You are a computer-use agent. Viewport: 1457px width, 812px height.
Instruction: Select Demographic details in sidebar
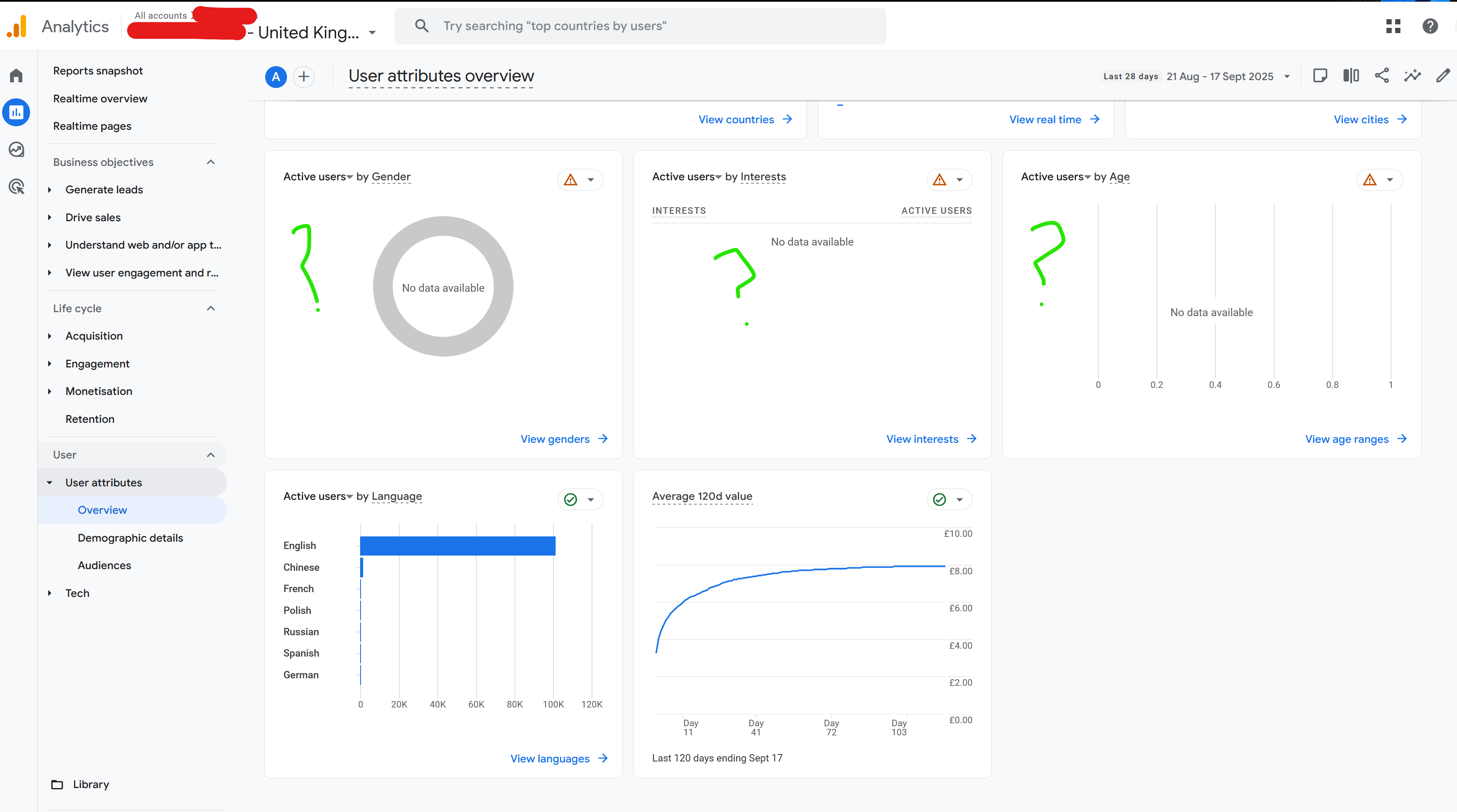tap(130, 538)
